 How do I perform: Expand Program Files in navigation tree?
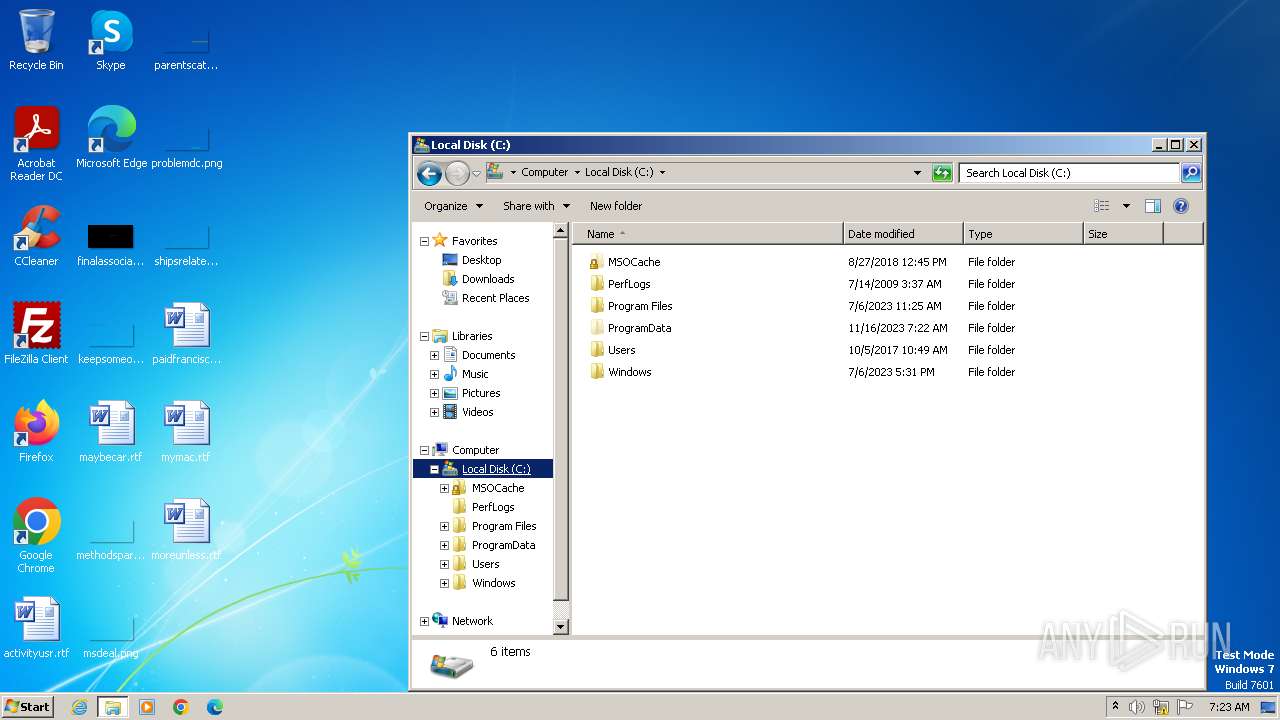[444, 526]
